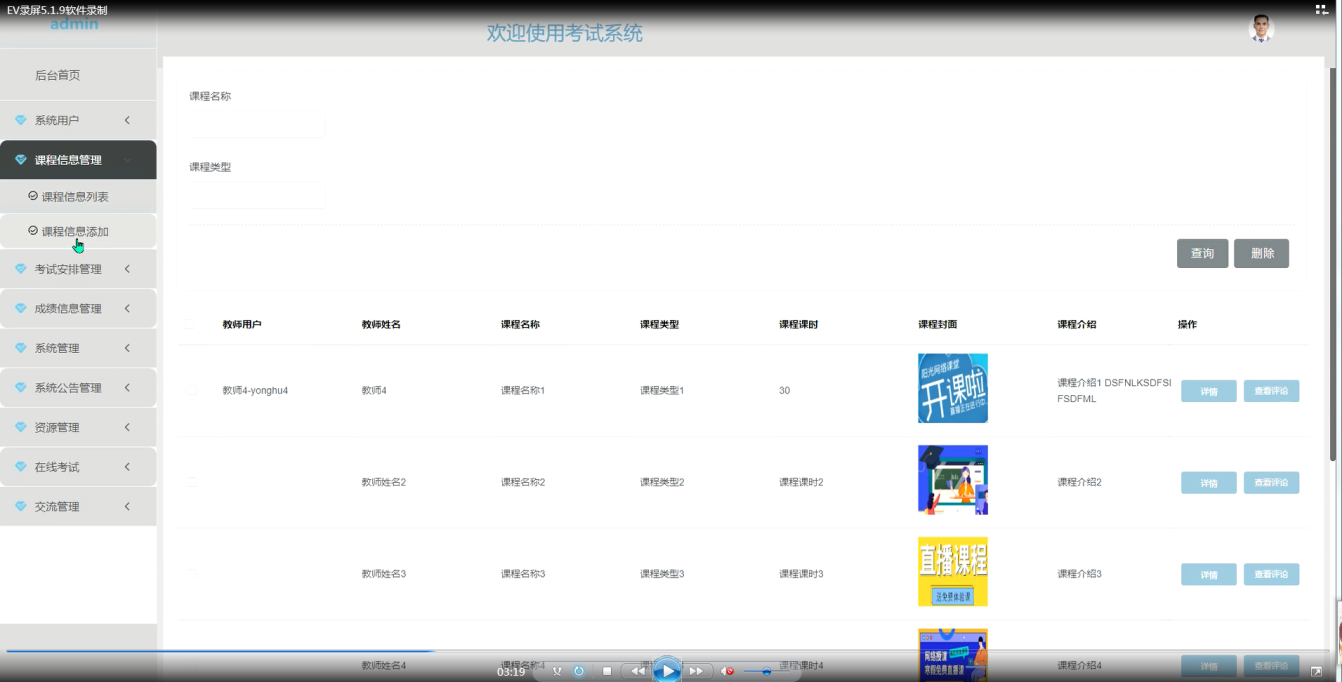Tick the checkbox for row 教师4-yonghu4

pyautogui.click(x=192, y=390)
